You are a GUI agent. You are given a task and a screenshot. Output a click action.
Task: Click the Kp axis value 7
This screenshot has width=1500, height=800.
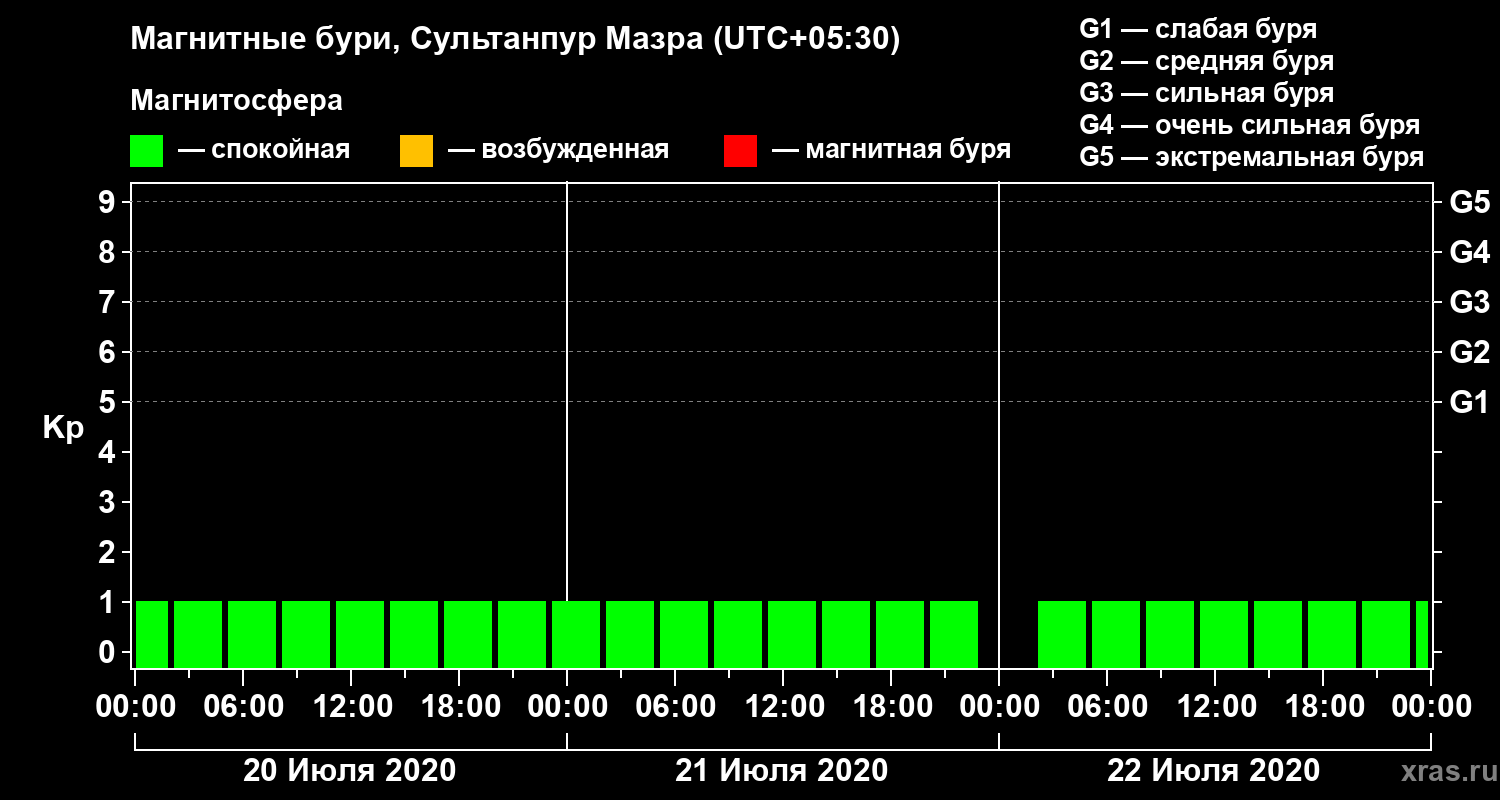pyautogui.click(x=109, y=302)
